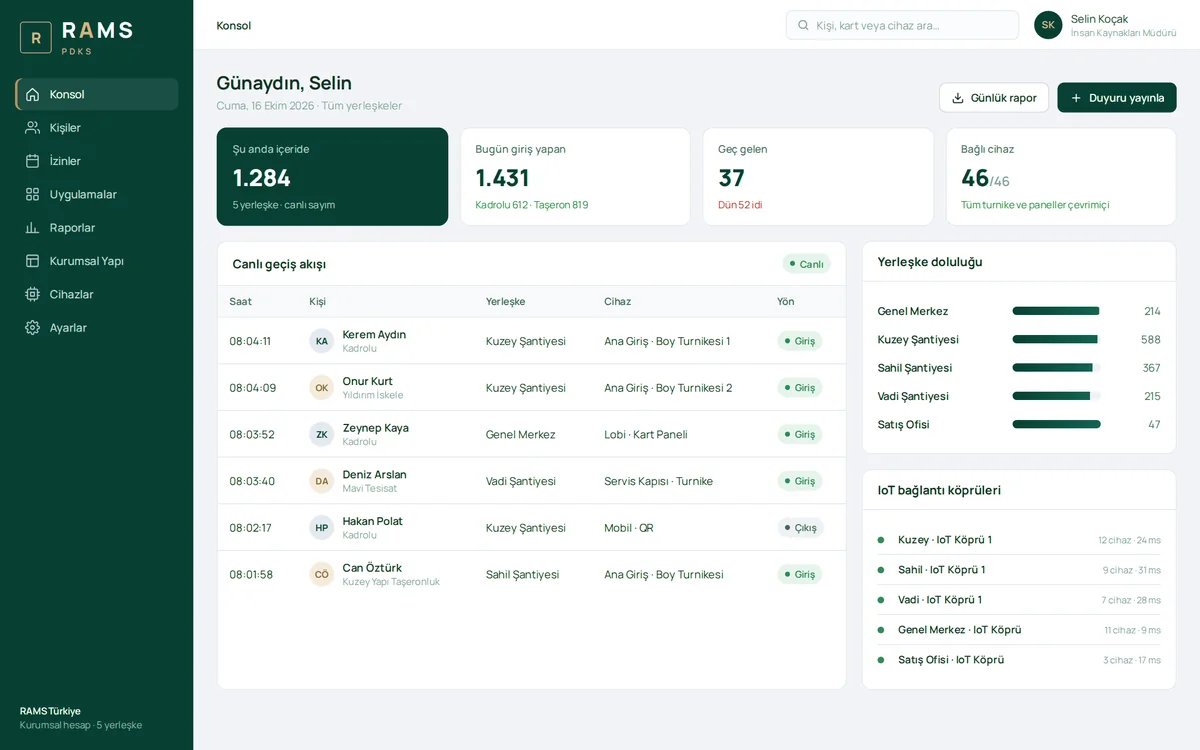Viewport: 1200px width, 750px height.
Task: Click the Konsol home icon
Action: [33, 94]
